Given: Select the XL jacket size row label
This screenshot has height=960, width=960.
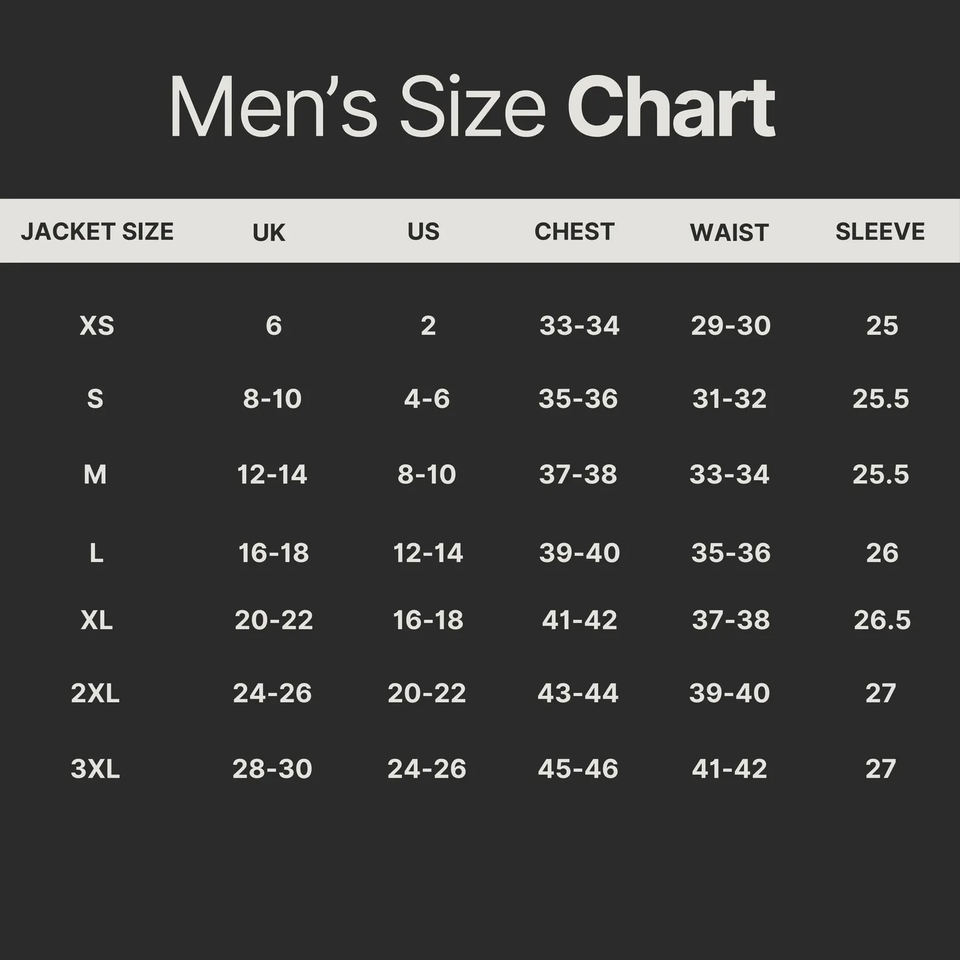Looking at the screenshot, I should (97, 620).
